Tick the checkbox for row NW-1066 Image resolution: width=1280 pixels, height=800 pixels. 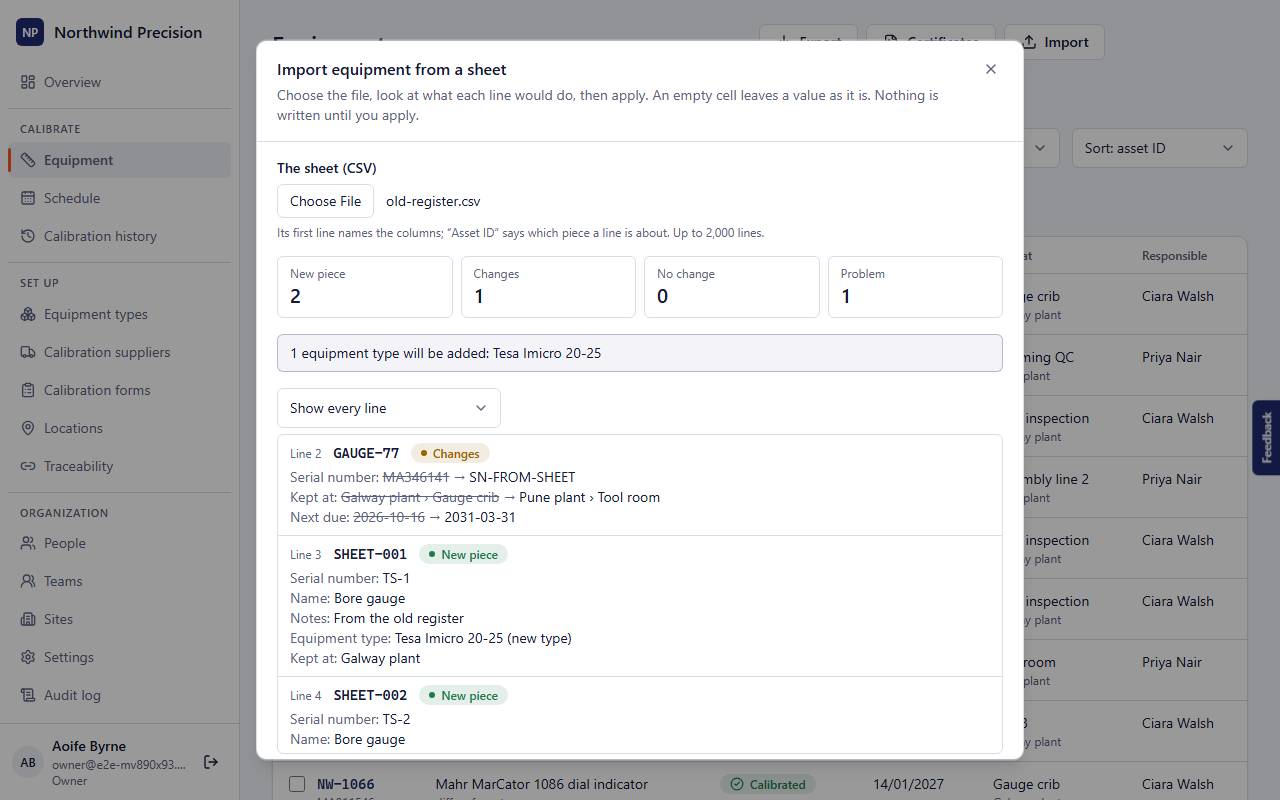tap(297, 784)
